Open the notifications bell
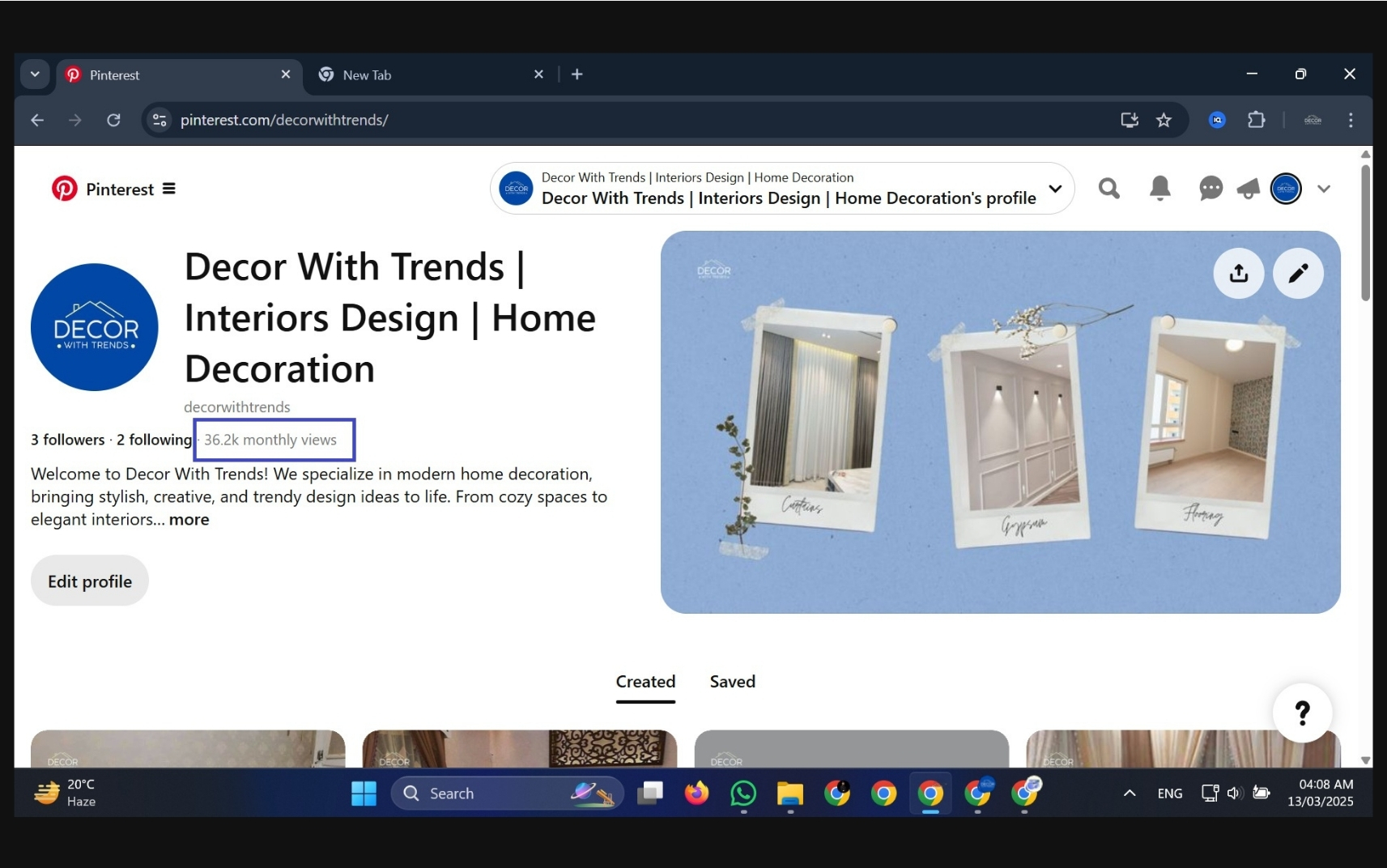This screenshot has height=868, width=1387. pos(1159,189)
